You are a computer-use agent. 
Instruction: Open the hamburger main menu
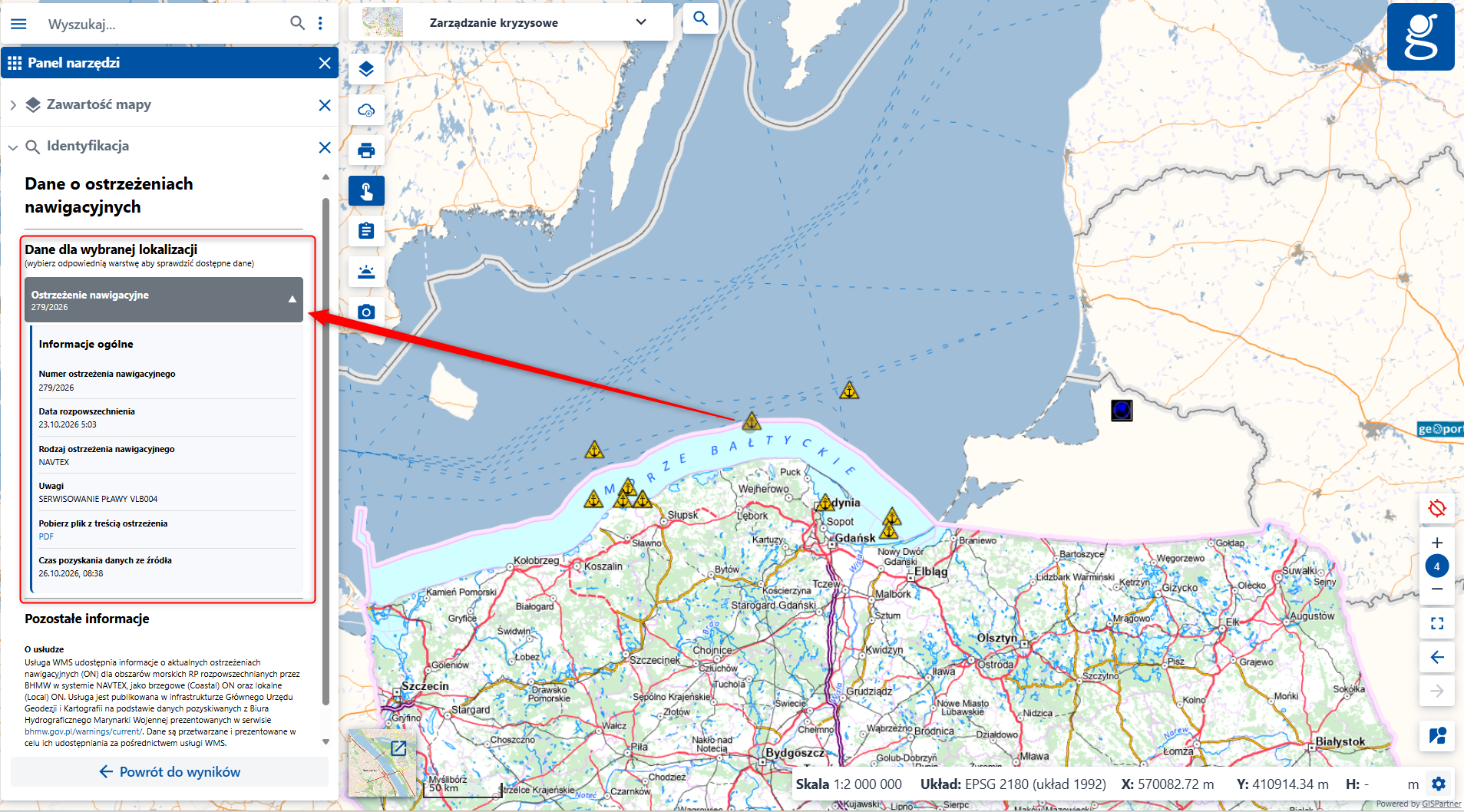pyautogui.click(x=18, y=24)
